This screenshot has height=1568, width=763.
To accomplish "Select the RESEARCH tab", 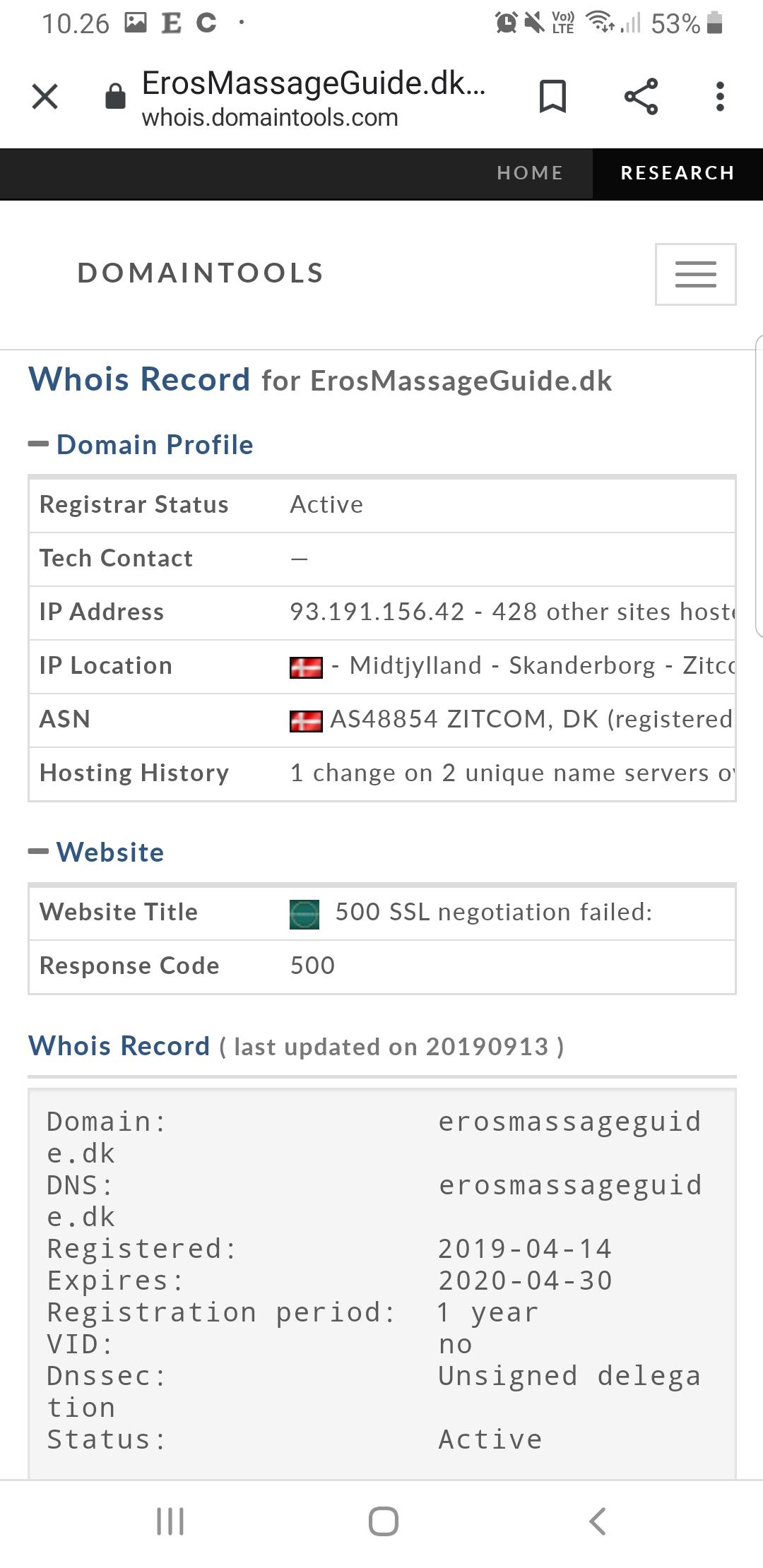I will pos(678,173).
